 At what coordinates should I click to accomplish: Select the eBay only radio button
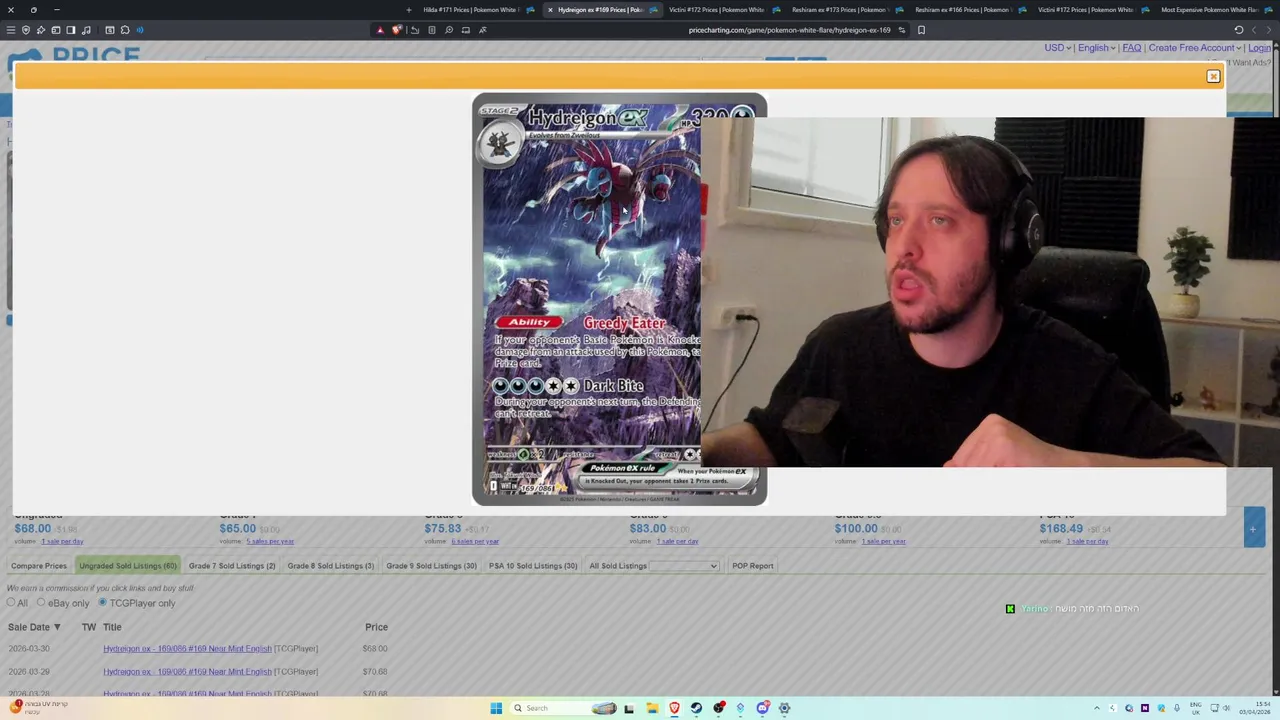click(x=41, y=602)
